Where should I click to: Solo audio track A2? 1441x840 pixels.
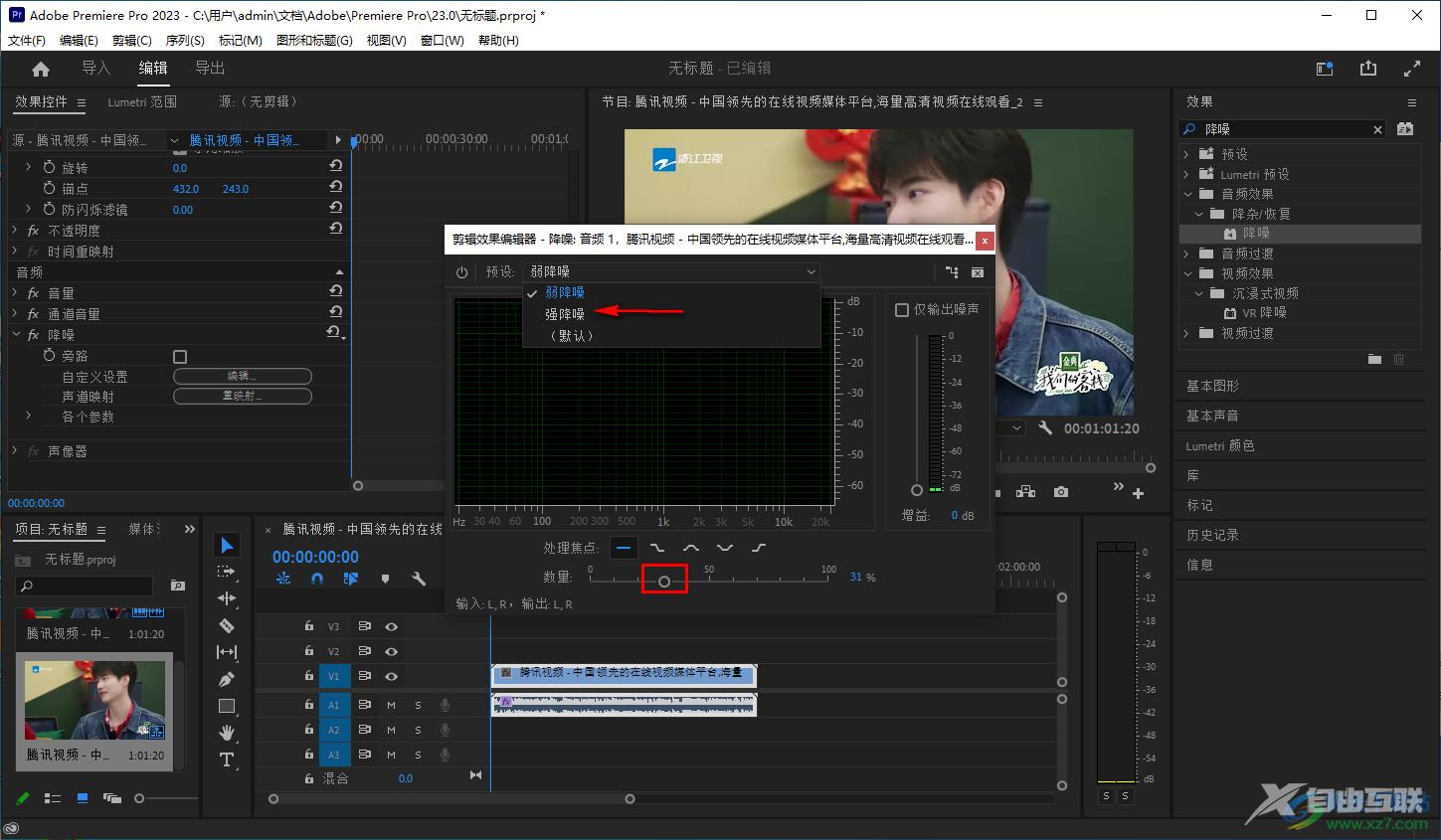coord(418,730)
